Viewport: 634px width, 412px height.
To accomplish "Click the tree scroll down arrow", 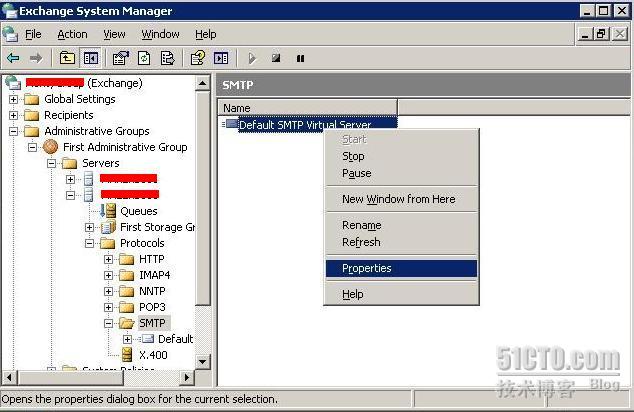I will 203,361.
